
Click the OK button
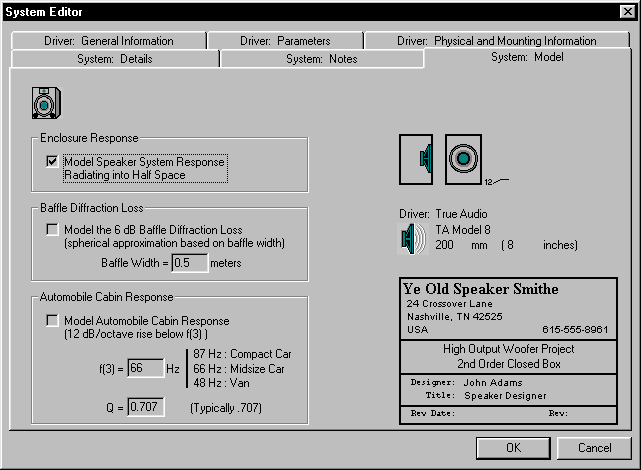(x=513, y=448)
